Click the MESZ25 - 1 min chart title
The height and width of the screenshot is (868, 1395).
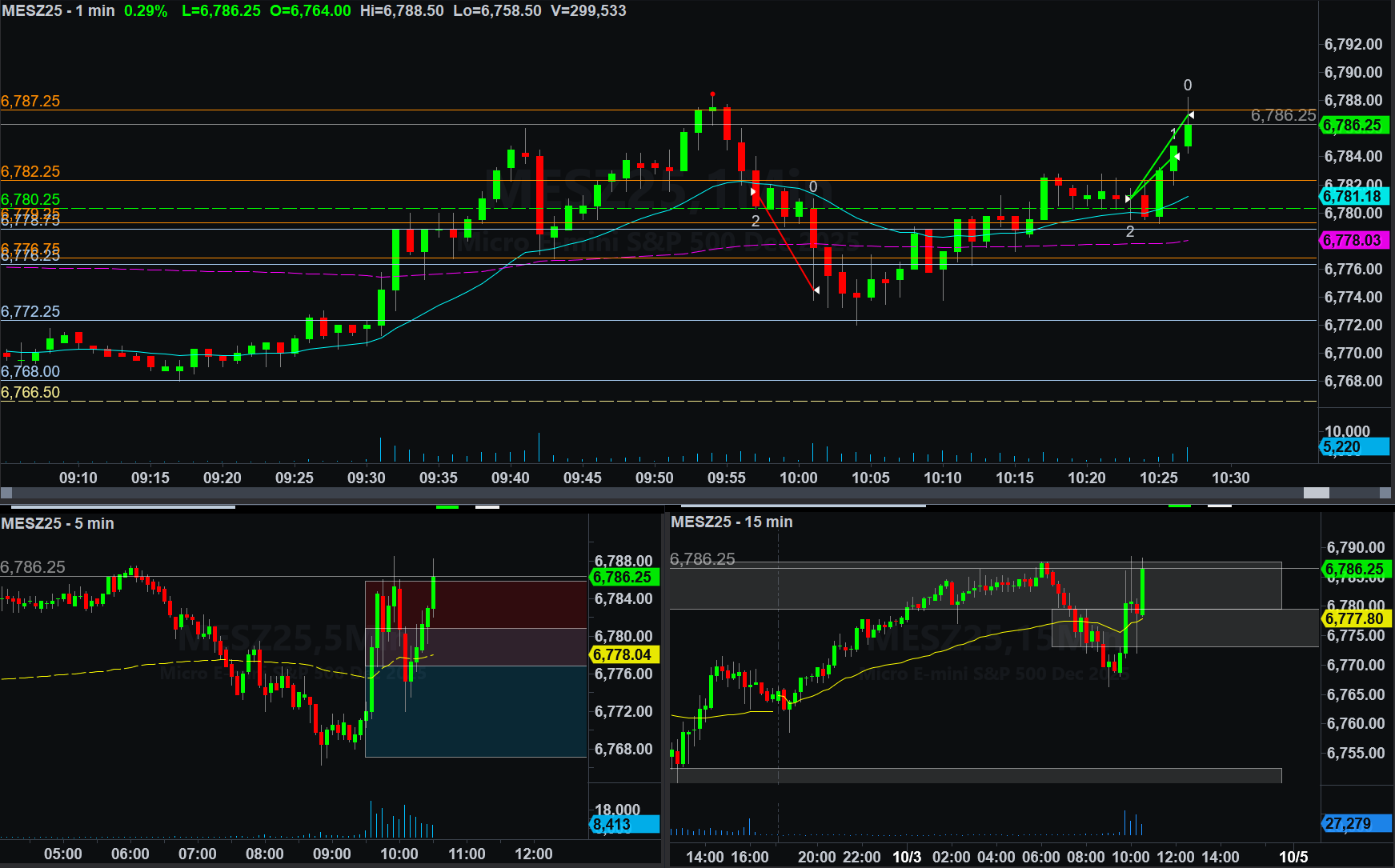coord(58,11)
